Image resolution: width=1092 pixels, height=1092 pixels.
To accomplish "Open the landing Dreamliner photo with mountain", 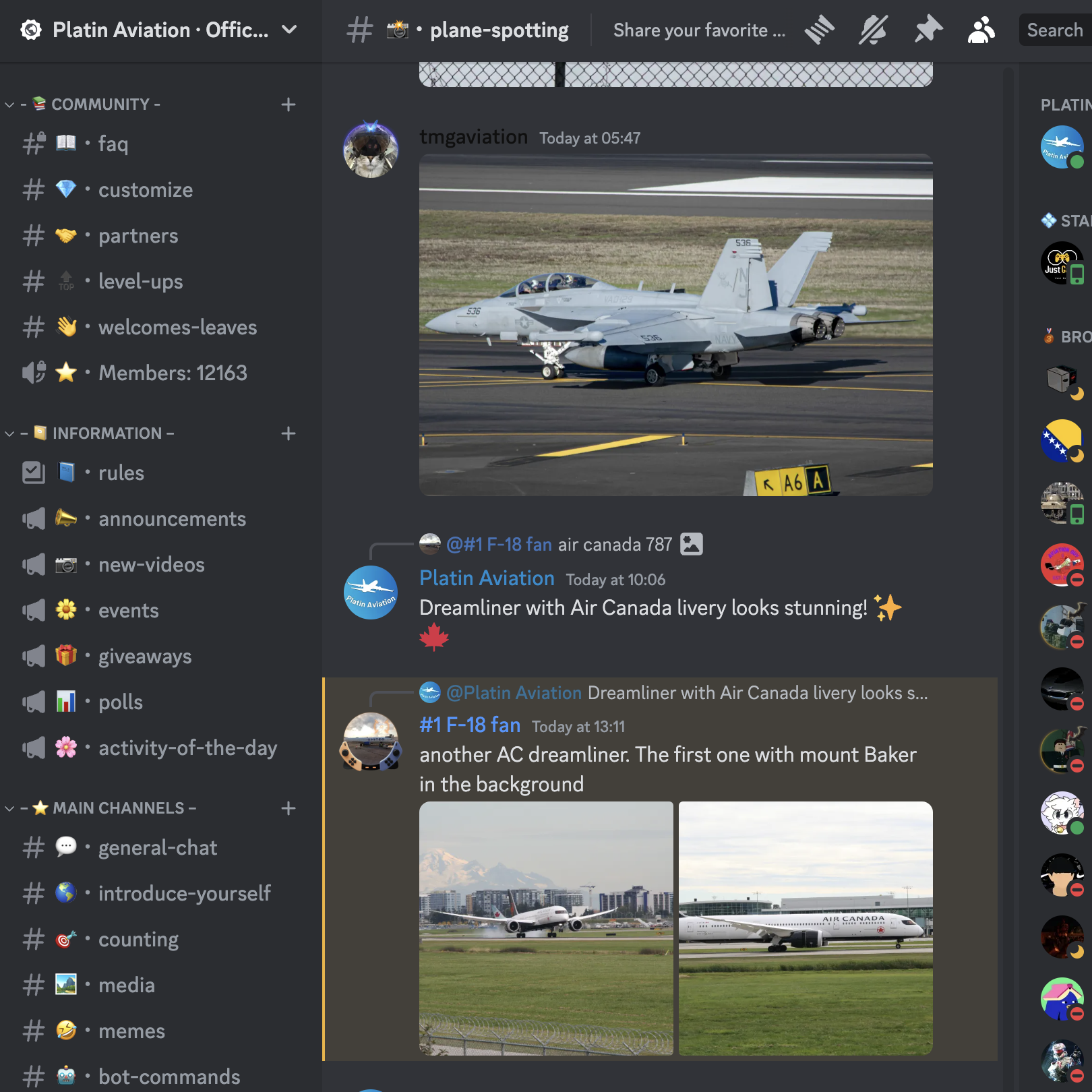I will tap(546, 928).
